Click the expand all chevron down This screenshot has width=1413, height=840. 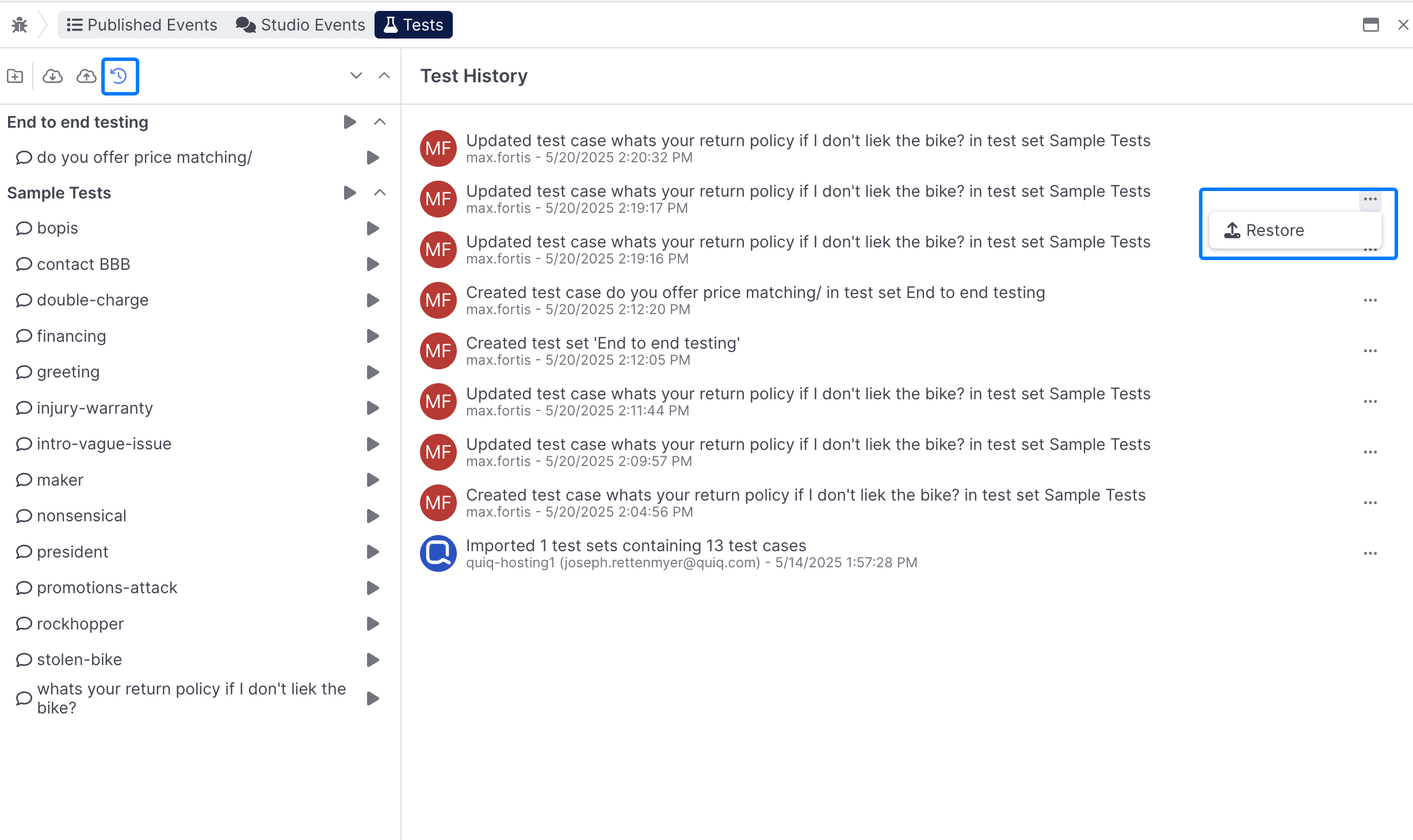tap(356, 76)
